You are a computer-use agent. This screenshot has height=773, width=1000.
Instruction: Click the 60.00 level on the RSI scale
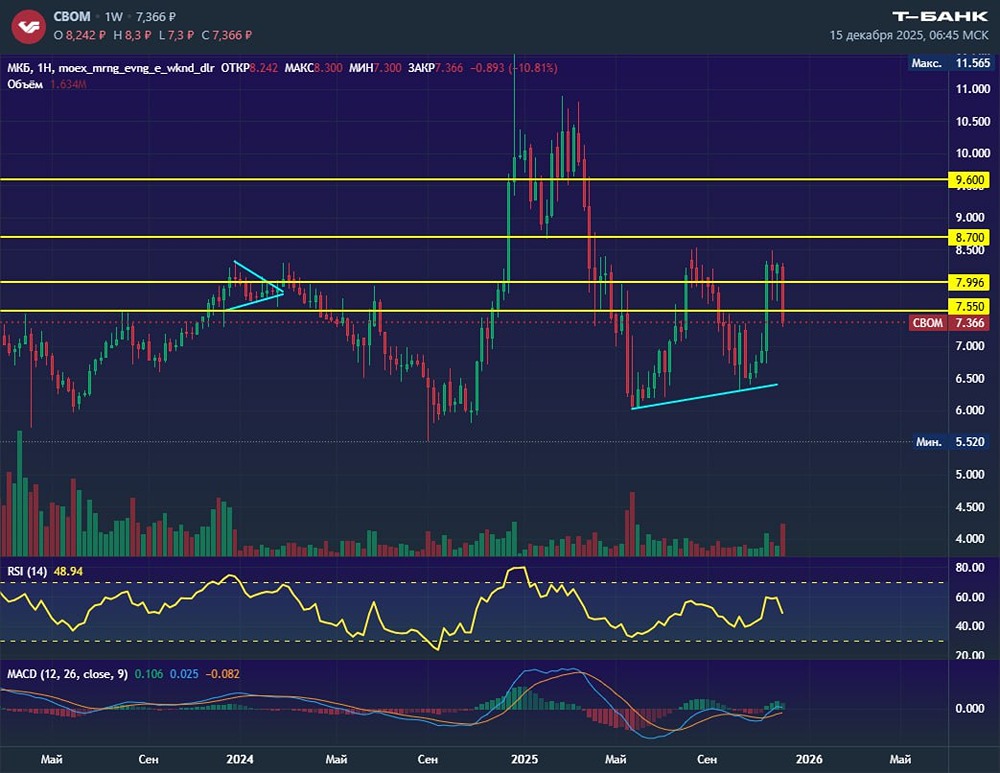969,597
